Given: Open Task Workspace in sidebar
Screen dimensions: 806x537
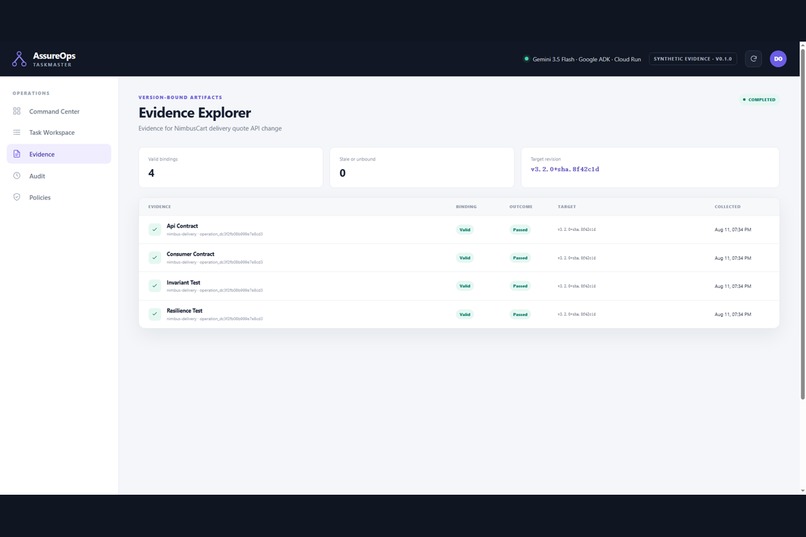Looking at the screenshot, I should (x=59, y=132).
